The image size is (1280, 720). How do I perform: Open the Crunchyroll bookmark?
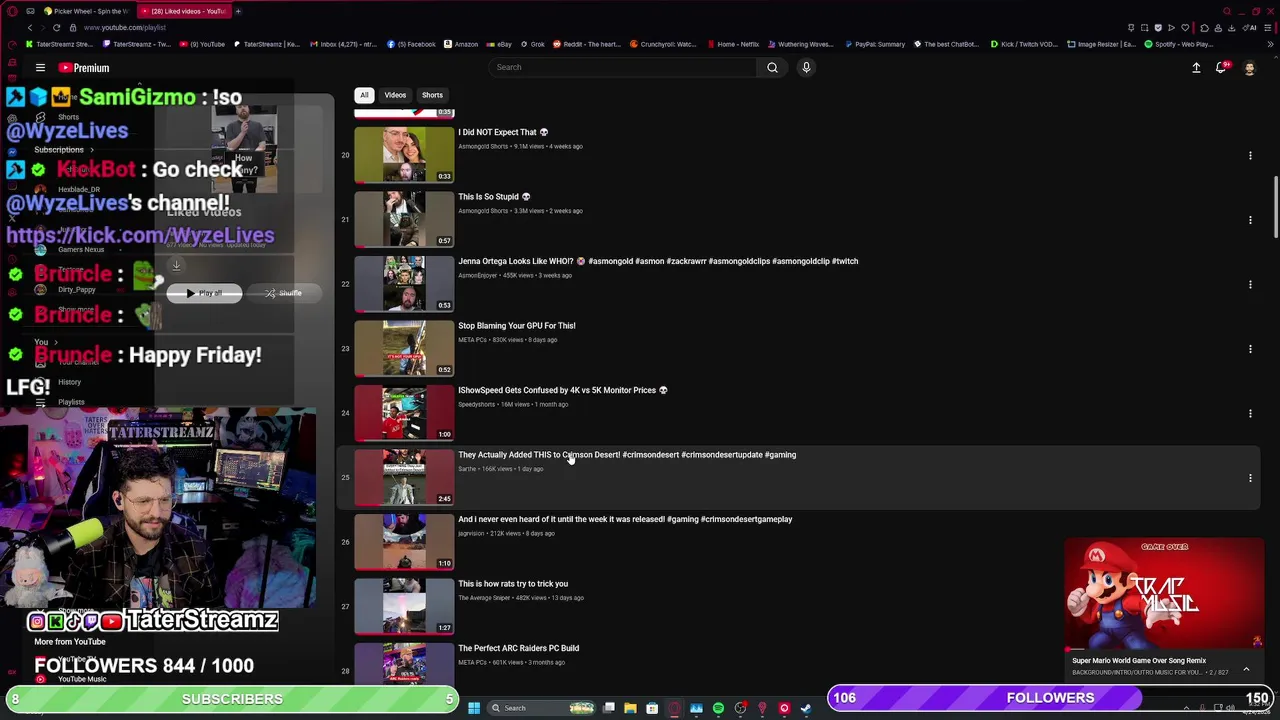coord(662,44)
